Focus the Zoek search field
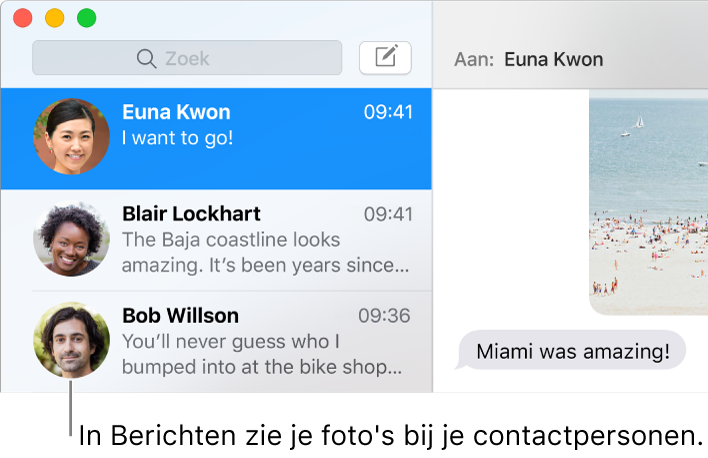Image resolution: width=708 pixels, height=458 pixels. 187,57
